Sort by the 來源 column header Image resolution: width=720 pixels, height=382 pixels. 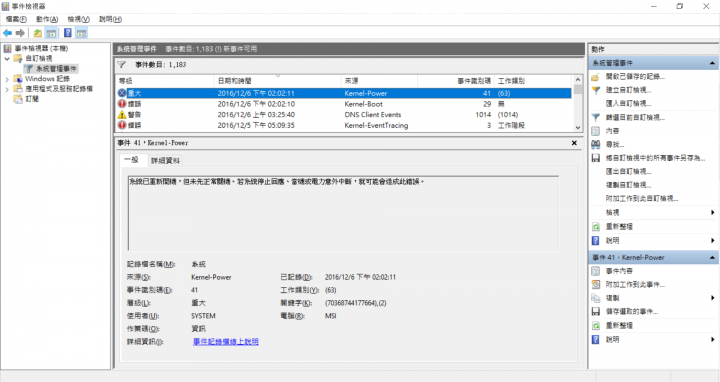[379, 81]
